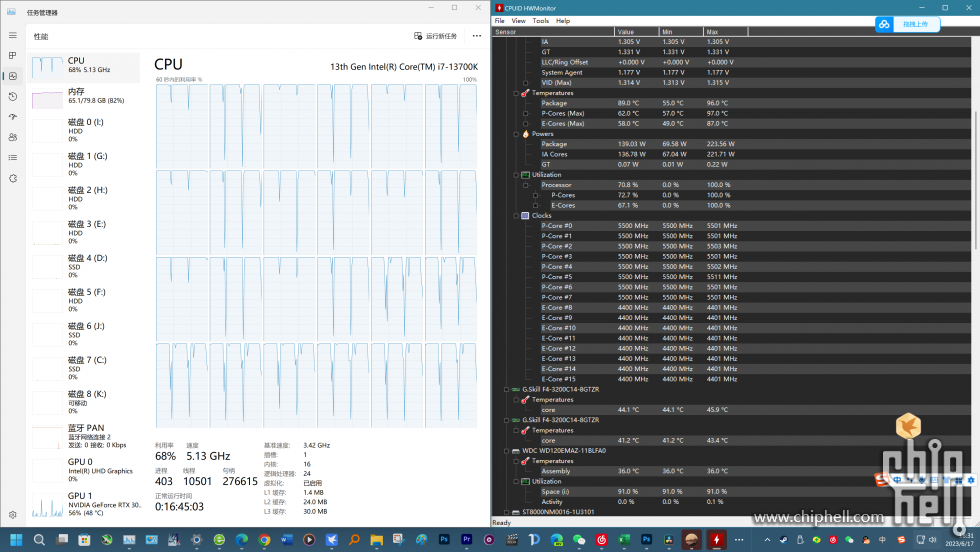980x552 pixels.
Task: Collapse the Processor utilization row
Action: click(526, 185)
